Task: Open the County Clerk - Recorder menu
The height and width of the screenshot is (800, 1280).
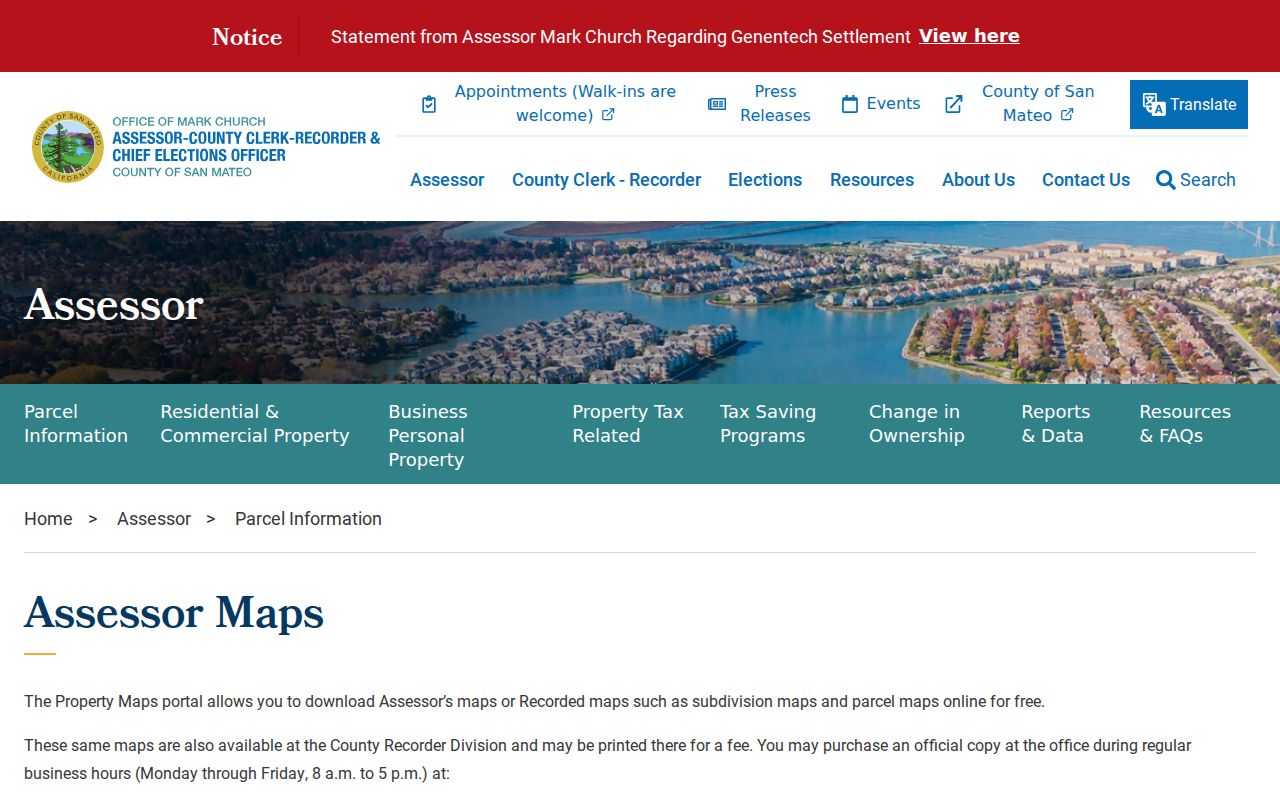Action: pos(606,180)
